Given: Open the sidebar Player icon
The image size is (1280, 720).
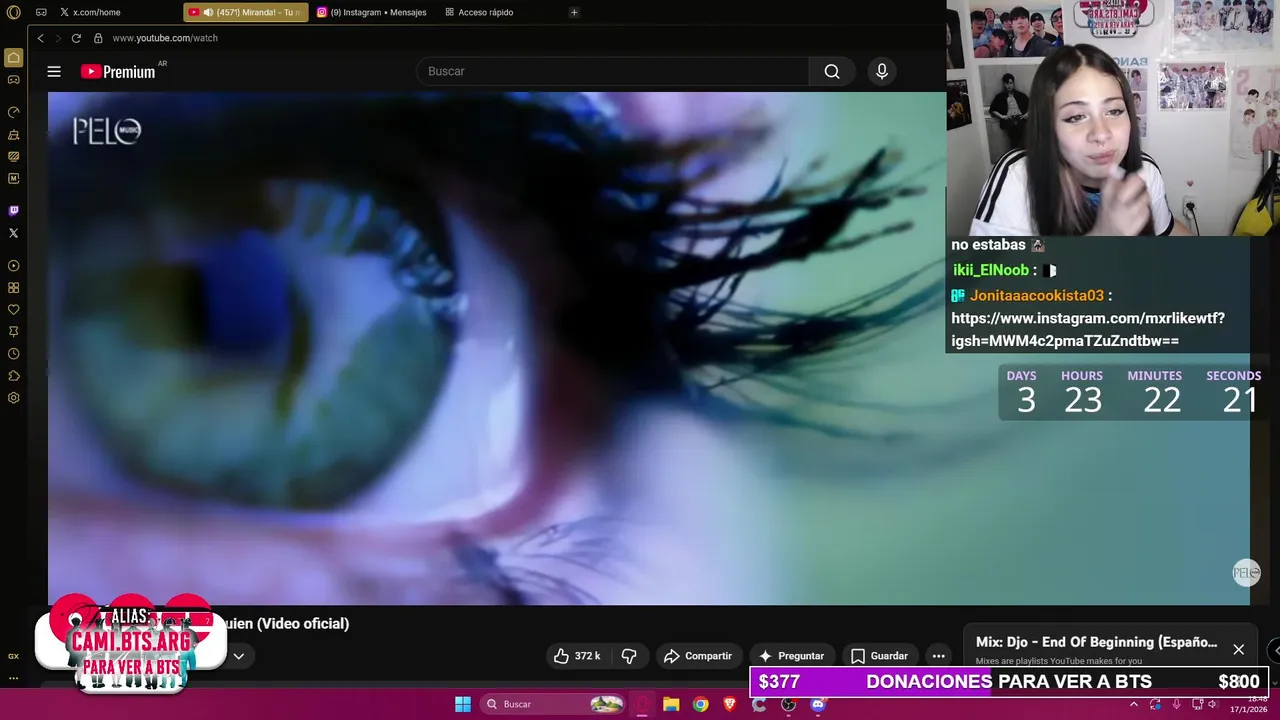Looking at the screenshot, I should pyautogui.click(x=13, y=266).
